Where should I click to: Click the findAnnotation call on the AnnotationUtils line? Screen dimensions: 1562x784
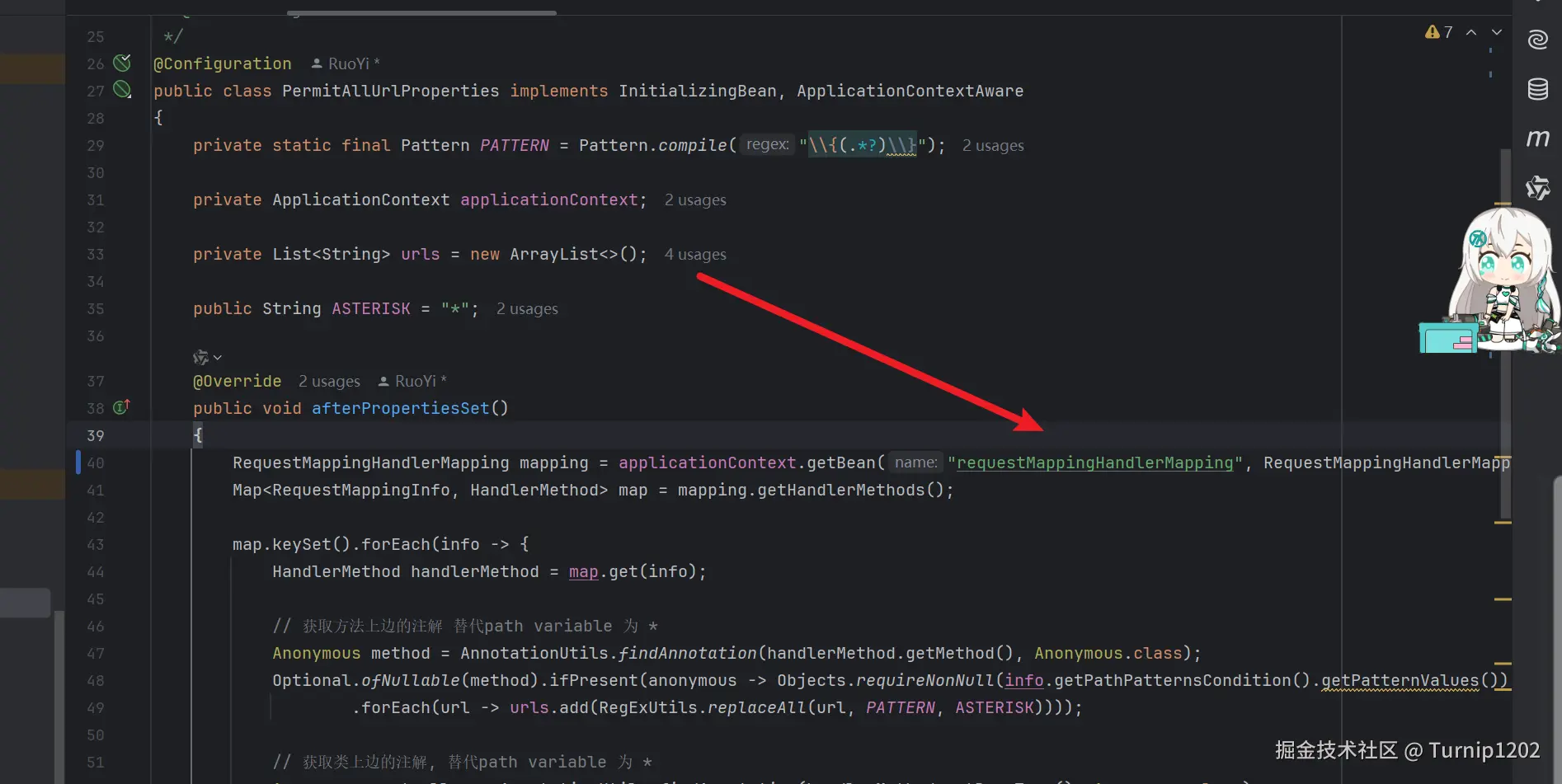687,654
